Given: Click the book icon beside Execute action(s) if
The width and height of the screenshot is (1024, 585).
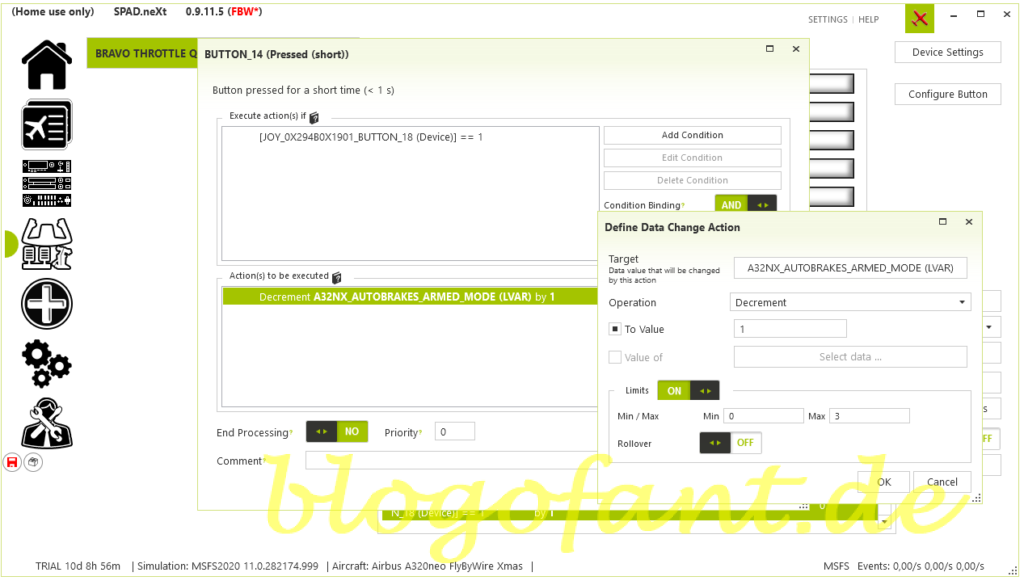Looking at the screenshot, I should (314, 118).
